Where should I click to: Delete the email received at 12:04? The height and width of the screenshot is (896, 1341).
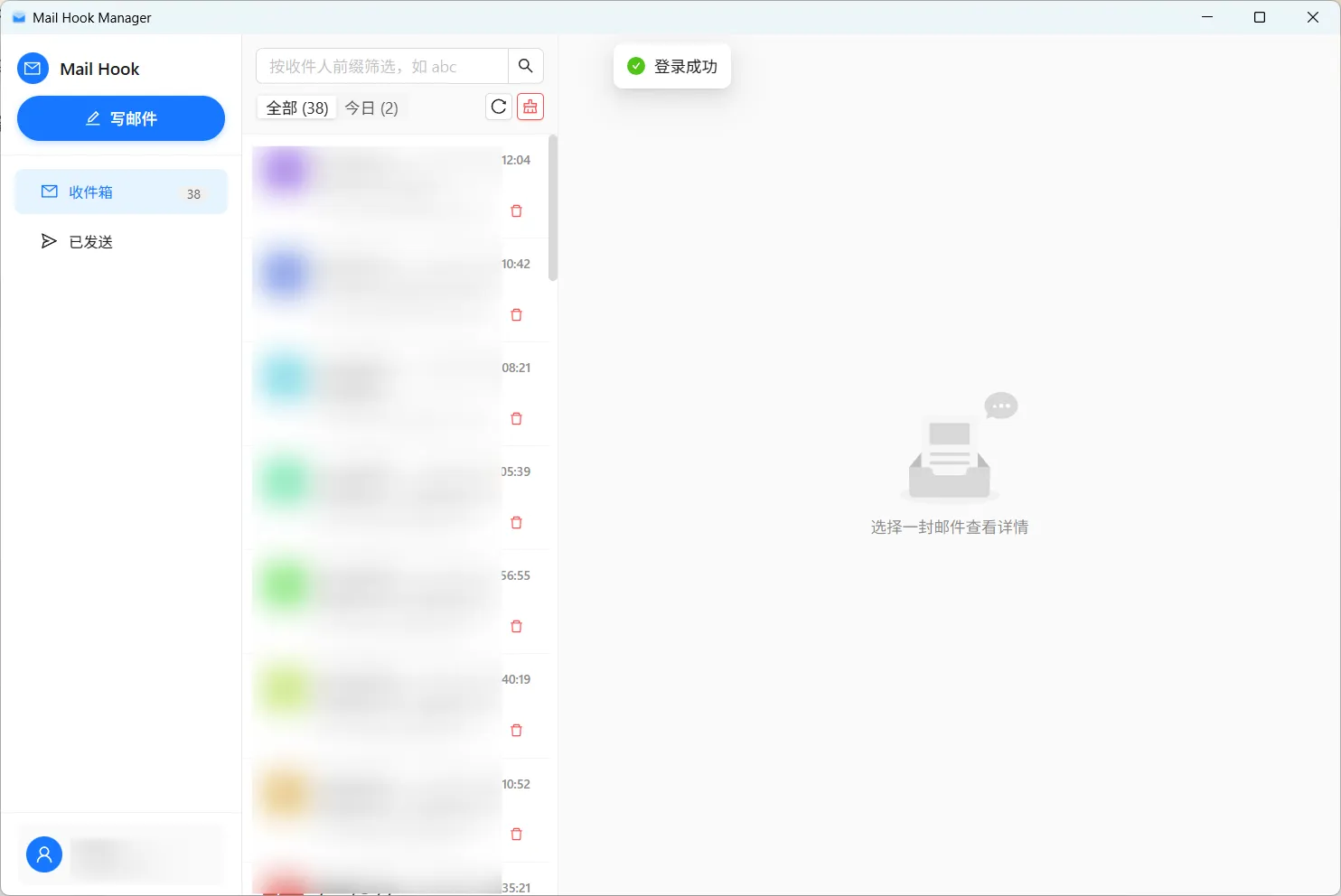tap(517, 210)
